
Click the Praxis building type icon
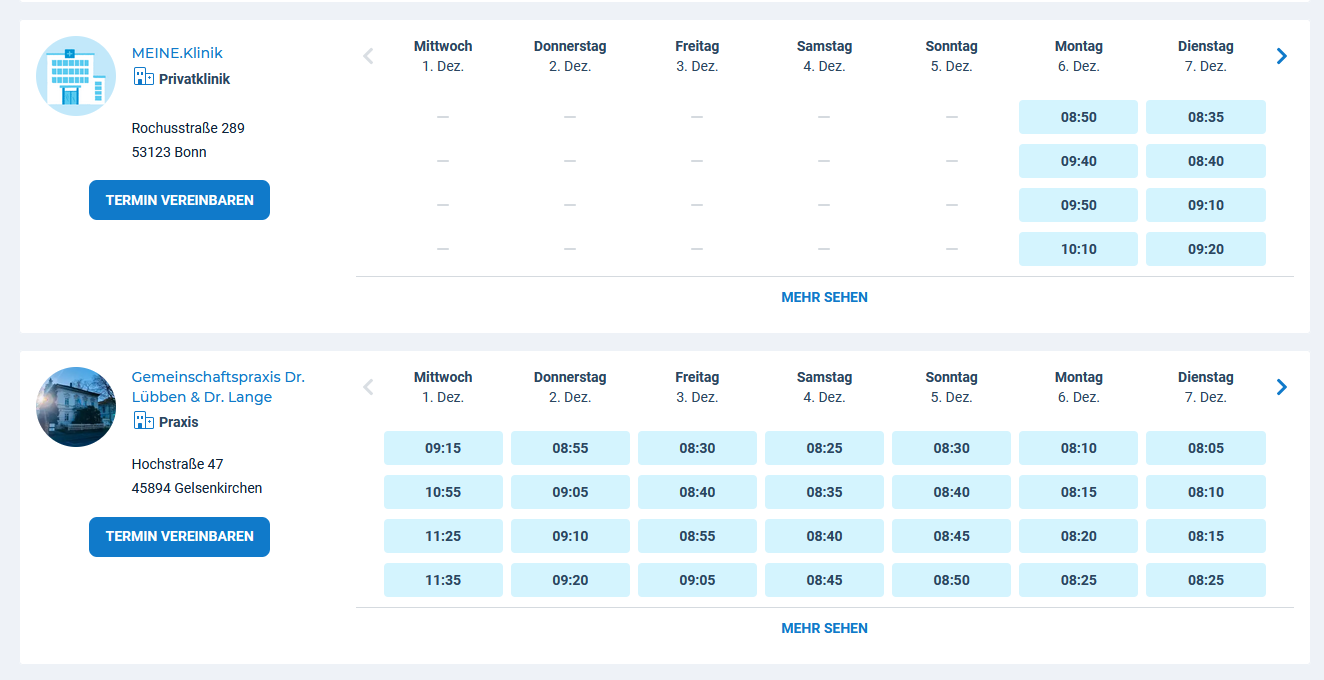143,421
